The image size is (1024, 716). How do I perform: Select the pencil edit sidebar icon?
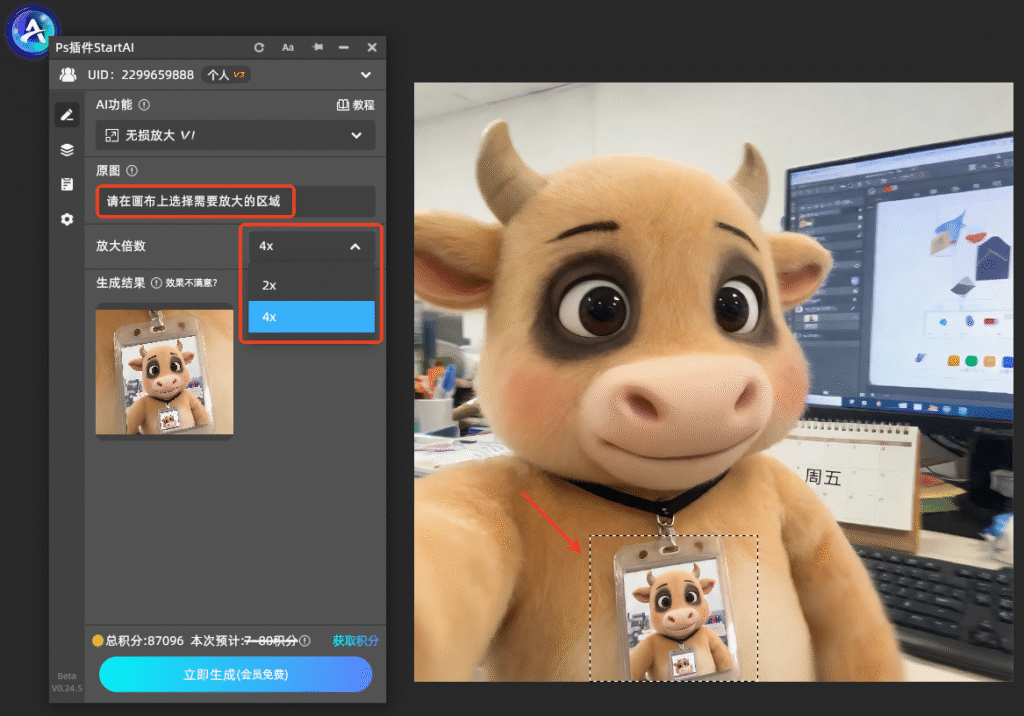pos(67,115)
